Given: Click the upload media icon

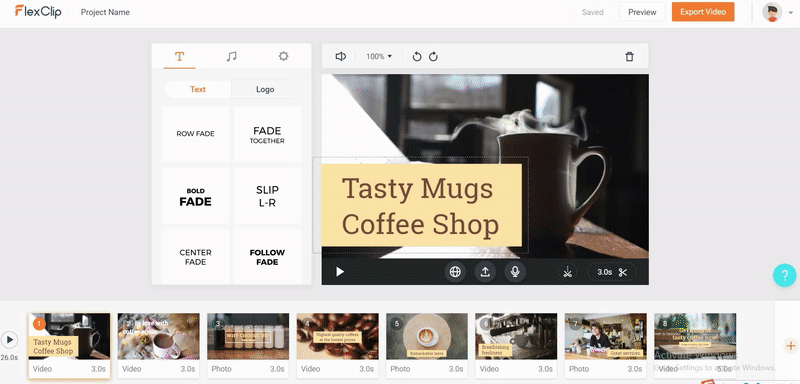Looking at the screenshot, I should [x=485, y=272].
